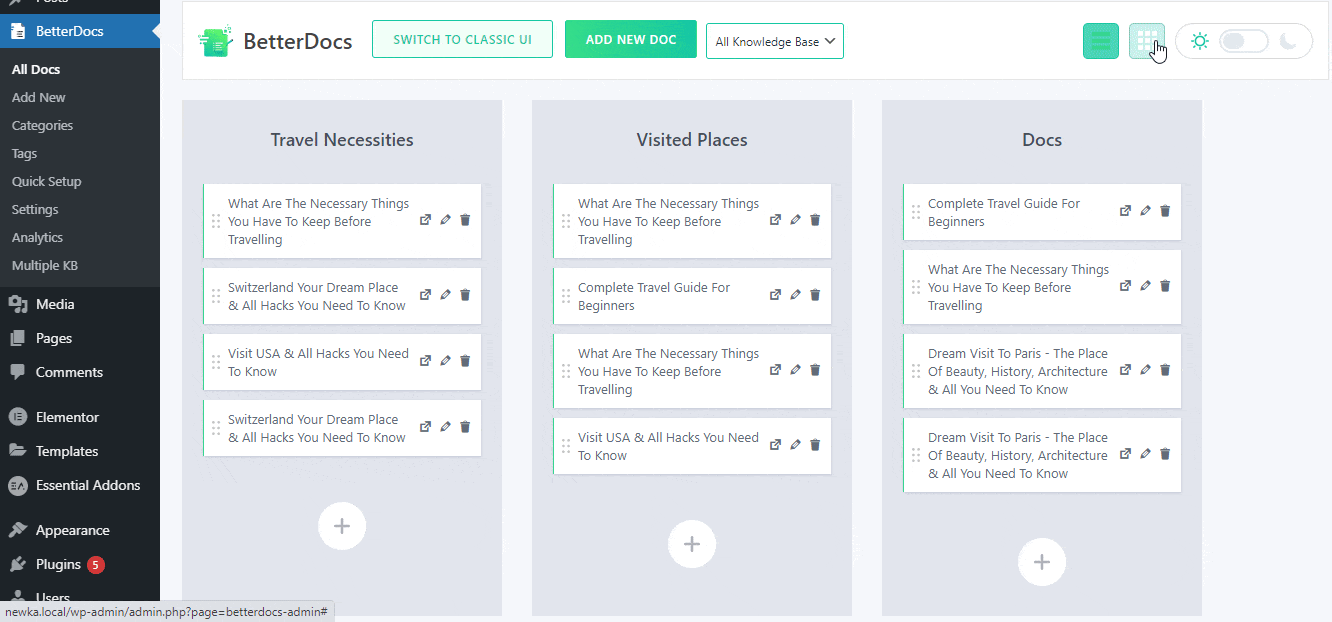Edit 'What Are The Necessary Things' in Docs column
Image resolution: width=1332 pixels, height=622 pixels.
1145,286
